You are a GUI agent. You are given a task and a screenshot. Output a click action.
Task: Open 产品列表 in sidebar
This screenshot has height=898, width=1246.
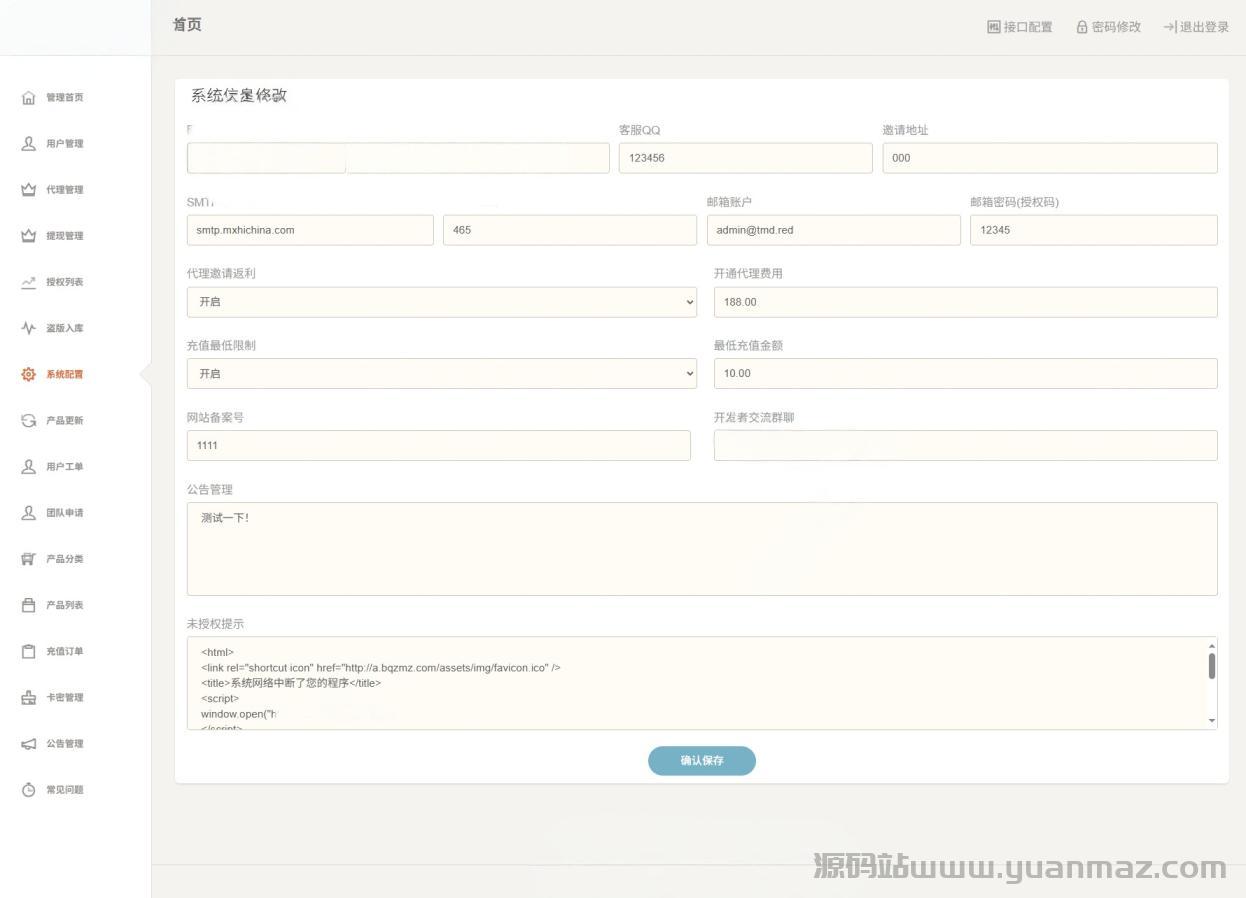65,605
